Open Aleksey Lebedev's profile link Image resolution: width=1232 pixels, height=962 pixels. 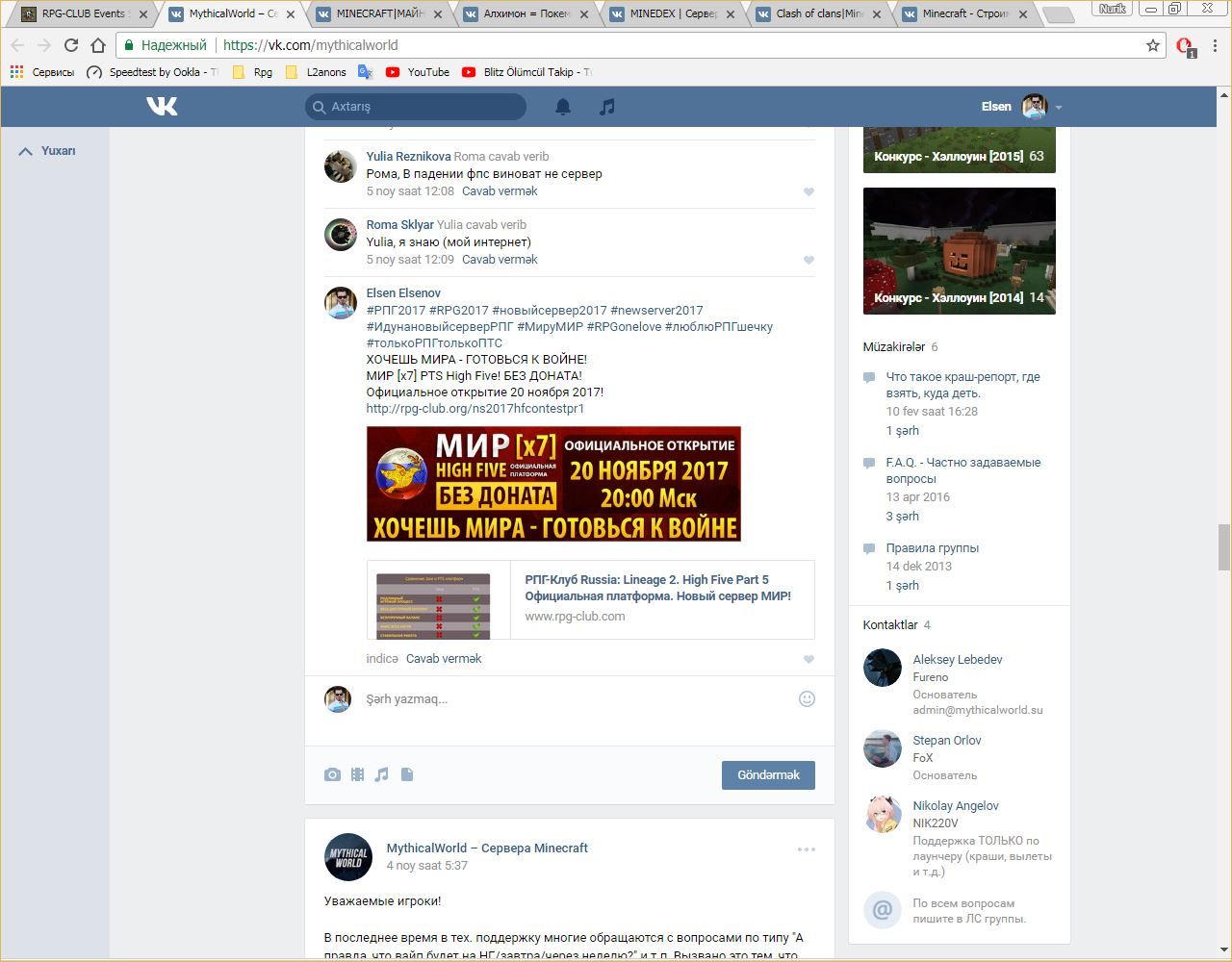[958, 660]
